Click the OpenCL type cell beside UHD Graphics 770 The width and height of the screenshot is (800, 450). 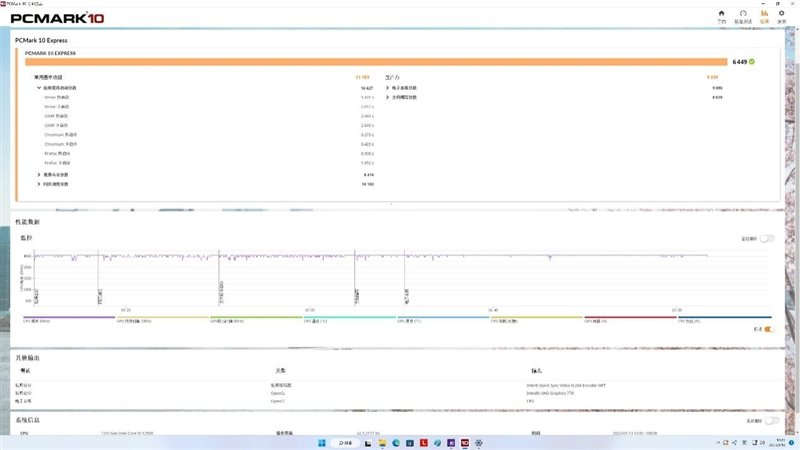point(278,393)
